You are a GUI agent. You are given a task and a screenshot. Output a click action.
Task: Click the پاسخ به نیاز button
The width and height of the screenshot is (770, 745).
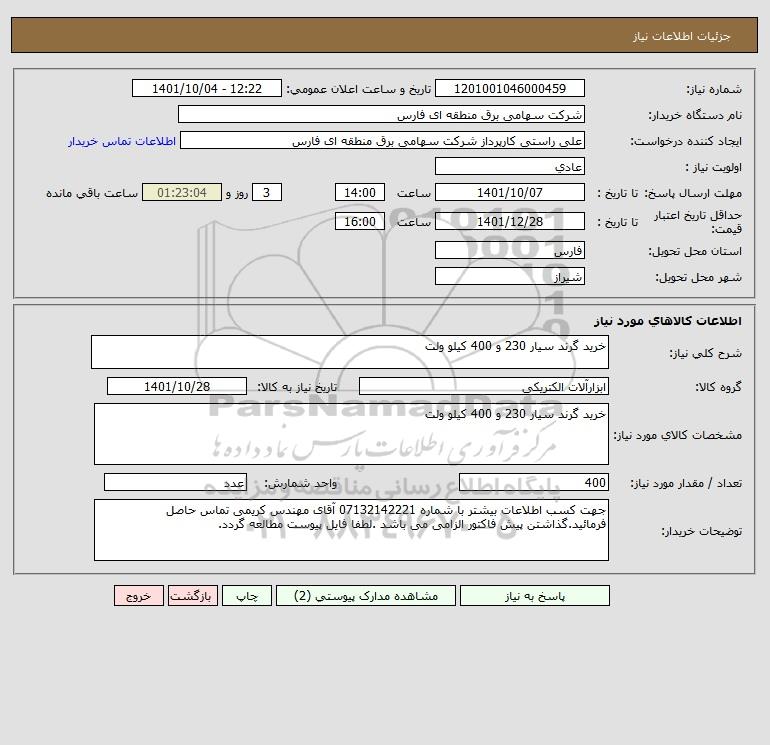[535, 596]
